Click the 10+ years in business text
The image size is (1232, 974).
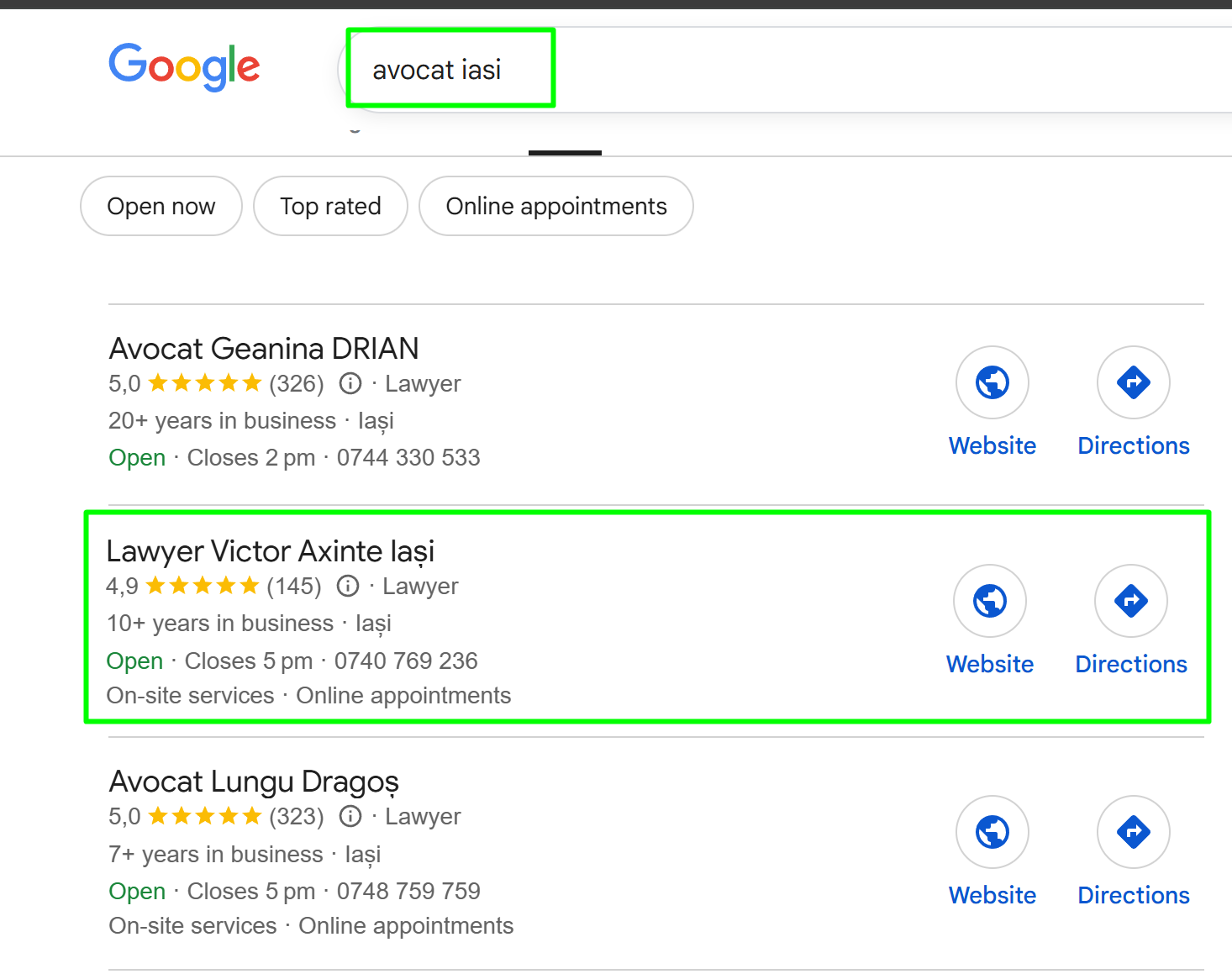pyautogui.click(x=220, y=623)
